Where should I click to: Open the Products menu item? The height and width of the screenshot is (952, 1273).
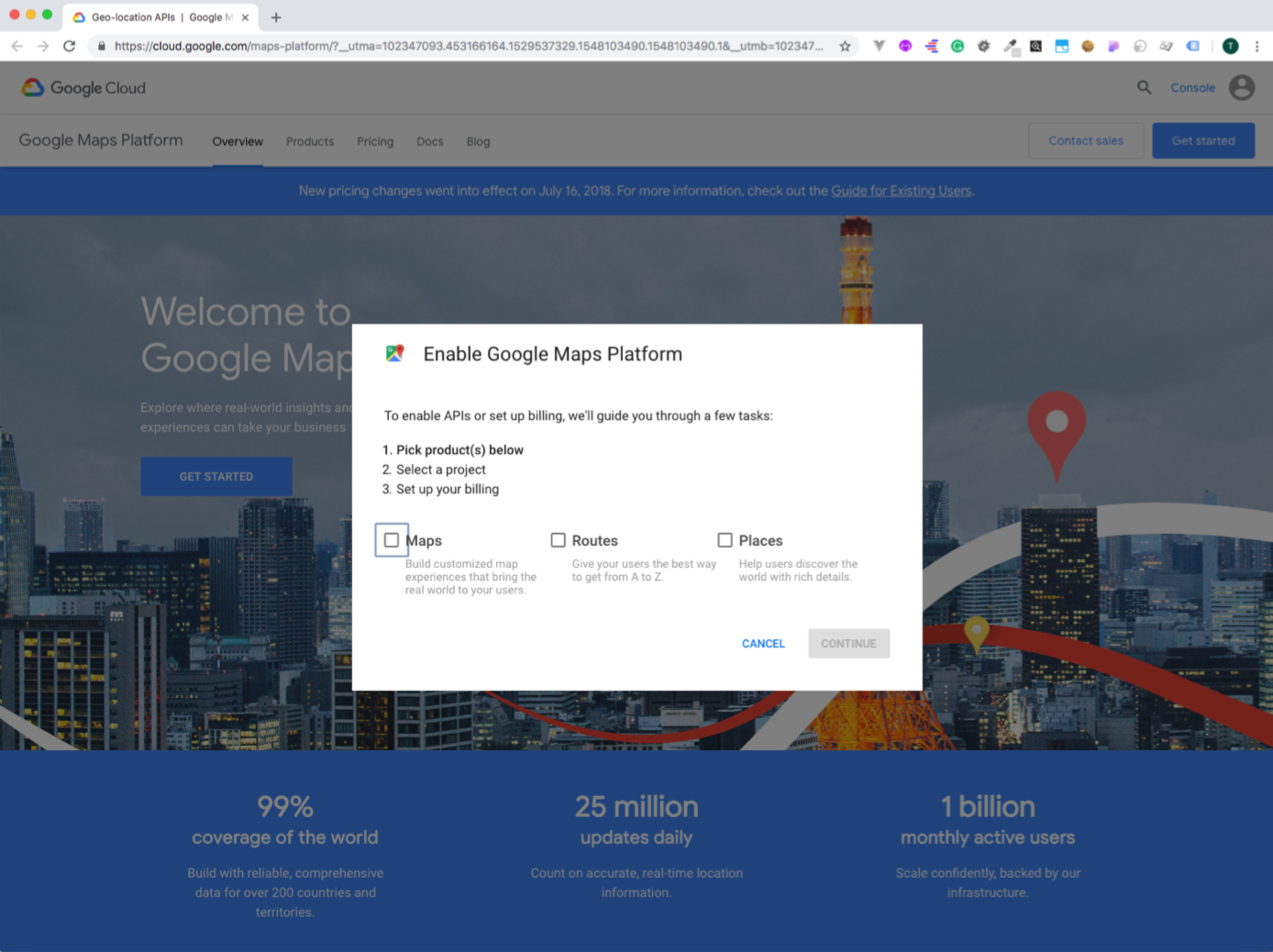point(310,141)
